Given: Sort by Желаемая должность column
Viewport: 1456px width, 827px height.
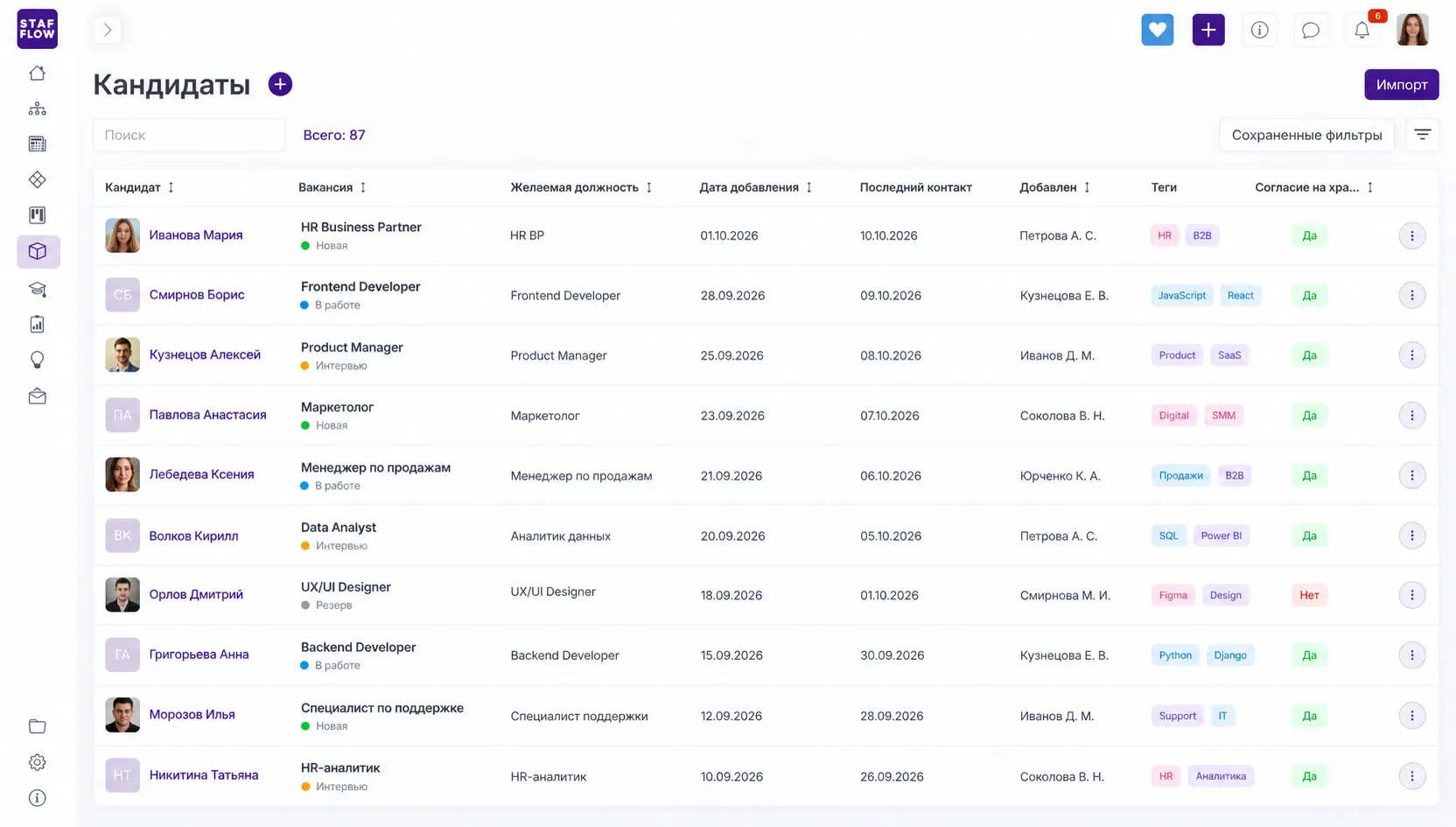Looking at the screenshot, I should pyautogui.click(x=648, y=187).
